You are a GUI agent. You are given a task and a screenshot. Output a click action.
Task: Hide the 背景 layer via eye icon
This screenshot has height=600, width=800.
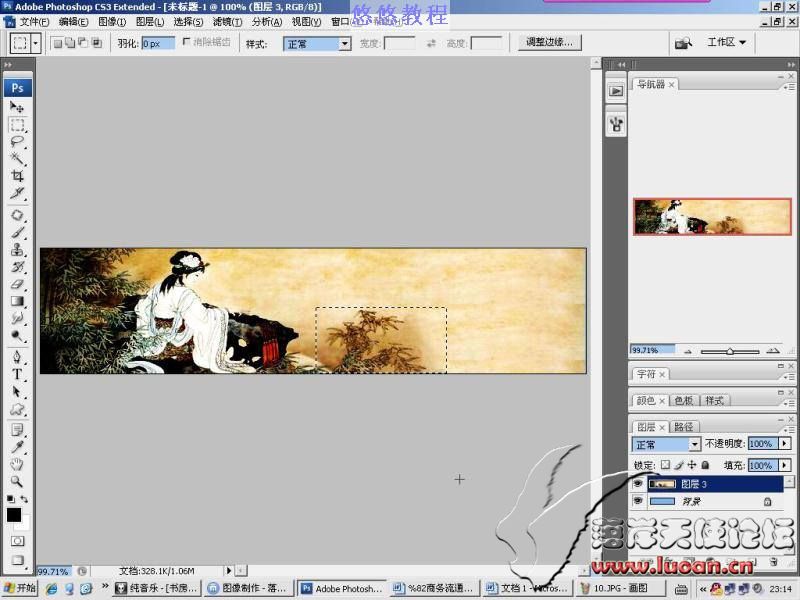[638, 501]
